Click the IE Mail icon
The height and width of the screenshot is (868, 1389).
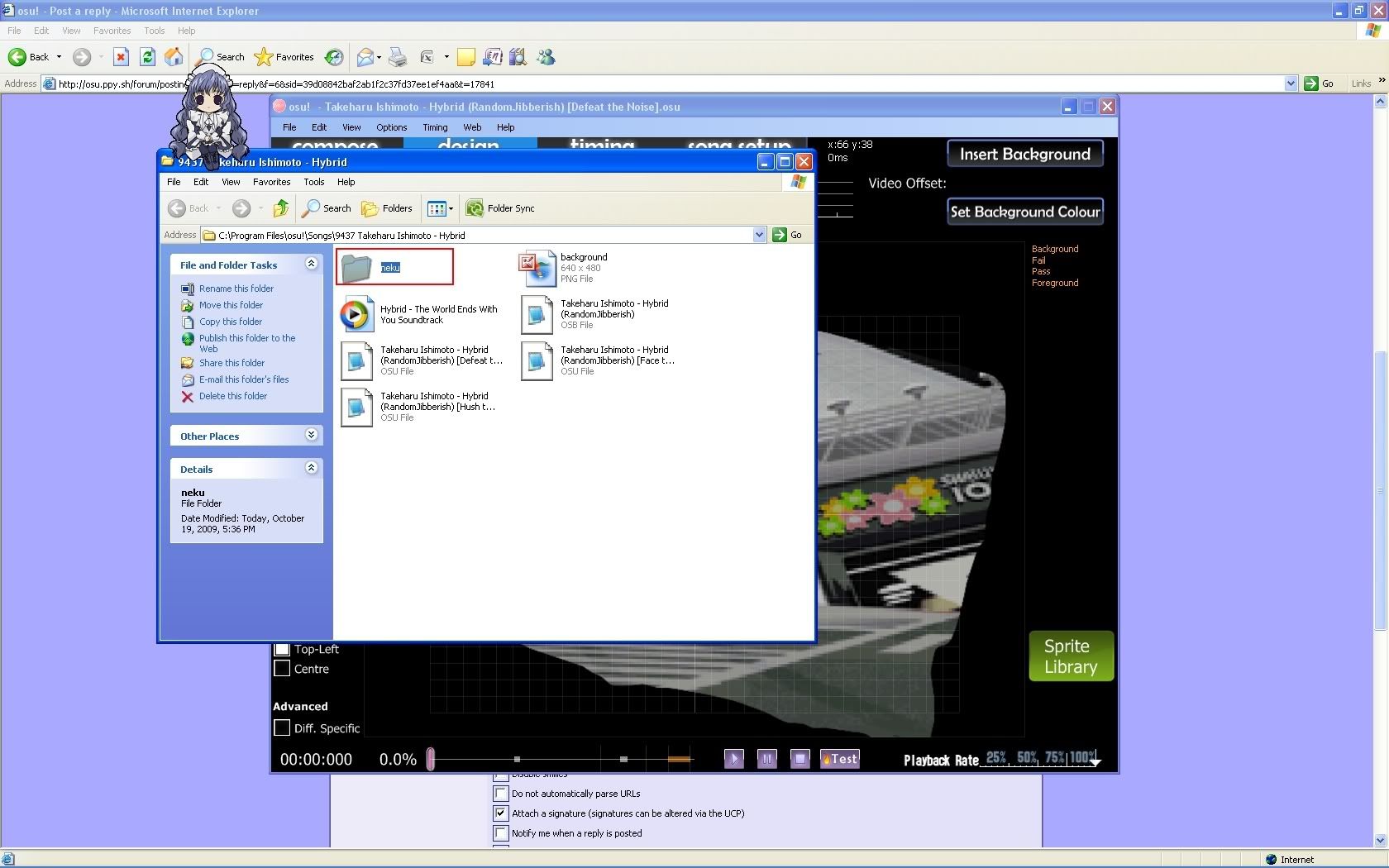pyautogui.click(x=365, y=57)
